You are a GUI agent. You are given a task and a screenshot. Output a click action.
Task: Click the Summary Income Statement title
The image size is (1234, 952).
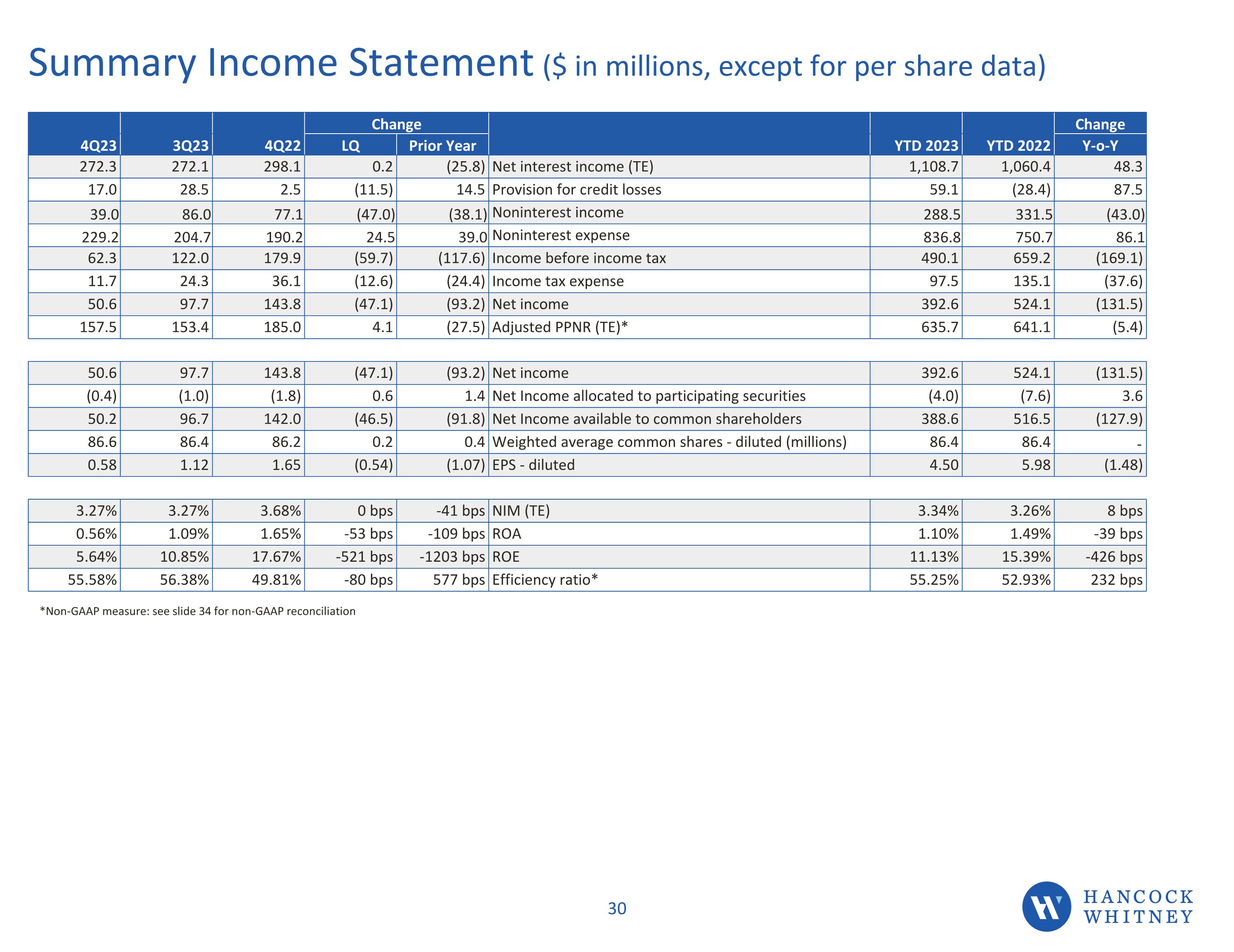tap(281, 63)
